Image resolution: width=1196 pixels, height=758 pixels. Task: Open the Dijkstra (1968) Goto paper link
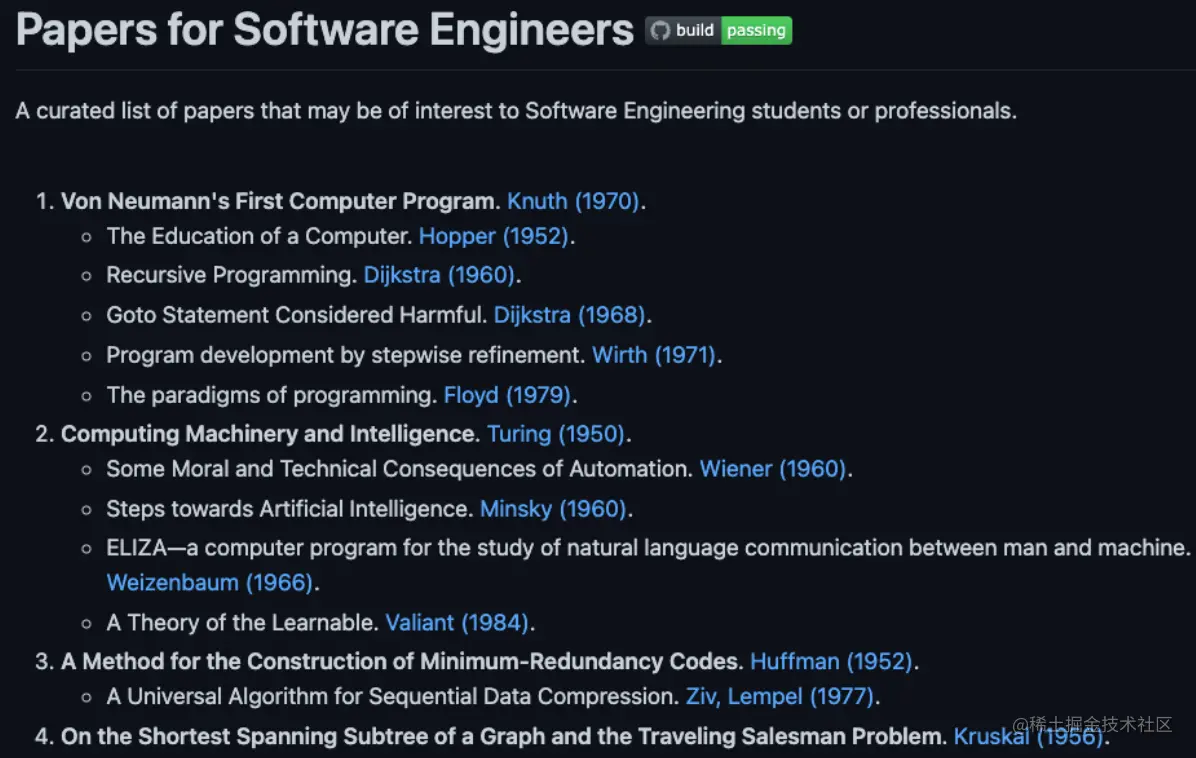pos(569,315)
